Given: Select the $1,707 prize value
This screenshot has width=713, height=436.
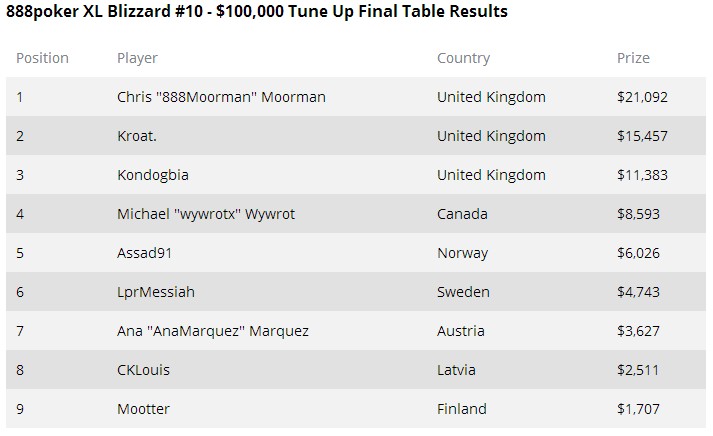Looking at the screenshot, I should [x=638, y=409].
